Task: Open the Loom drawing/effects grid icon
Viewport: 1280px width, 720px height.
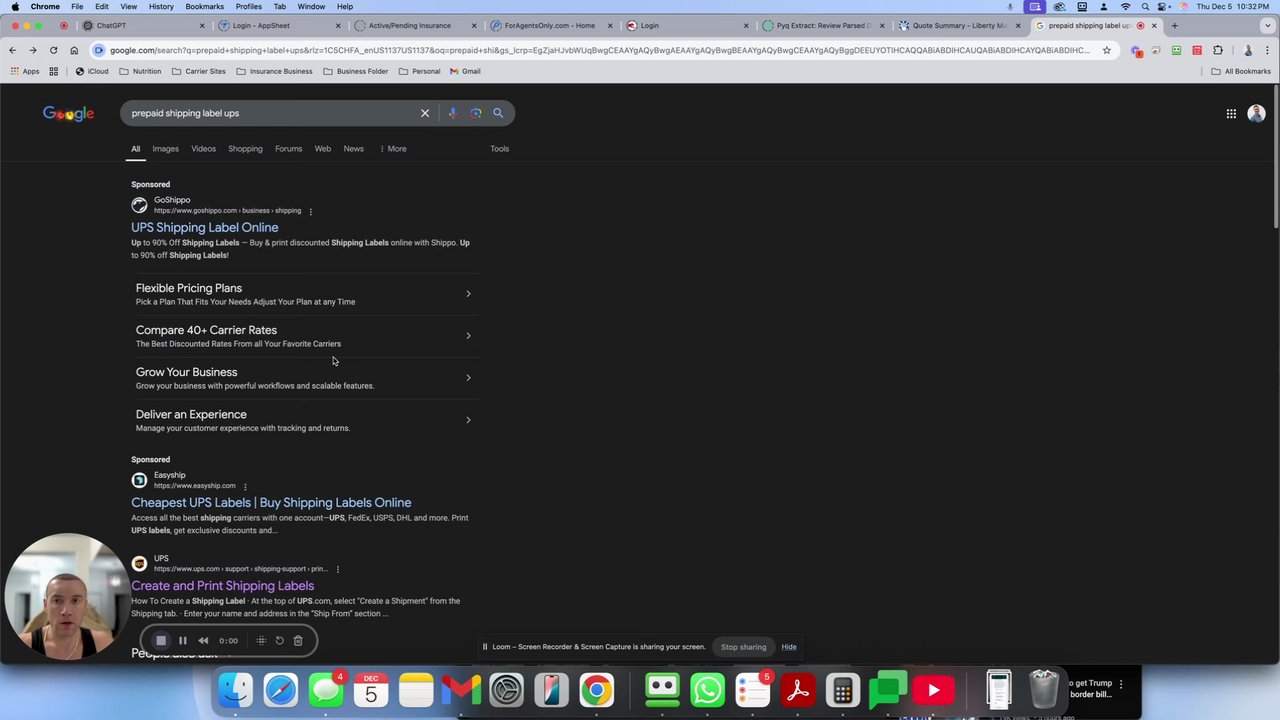Action: (261, 641)
